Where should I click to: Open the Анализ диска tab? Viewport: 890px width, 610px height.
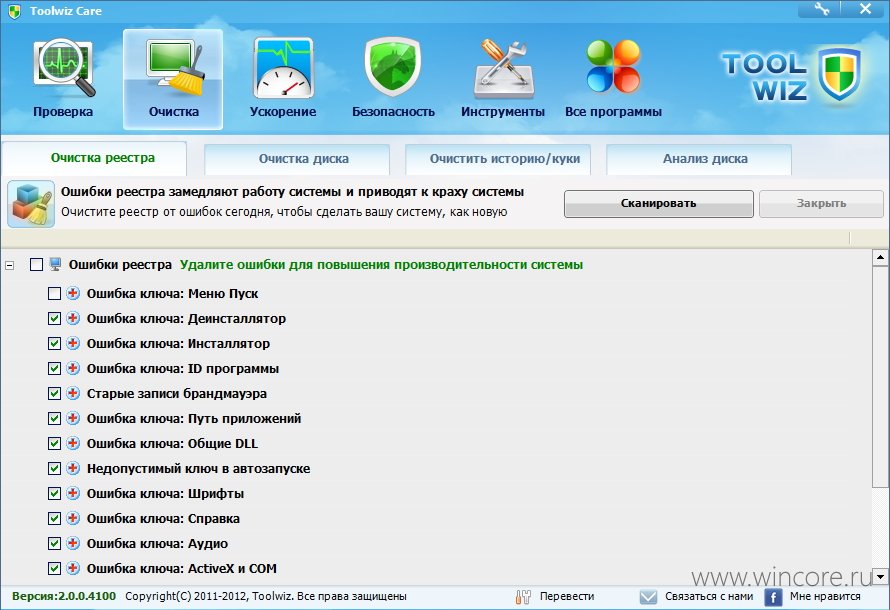pyautogui.click(x=699, y=159)
